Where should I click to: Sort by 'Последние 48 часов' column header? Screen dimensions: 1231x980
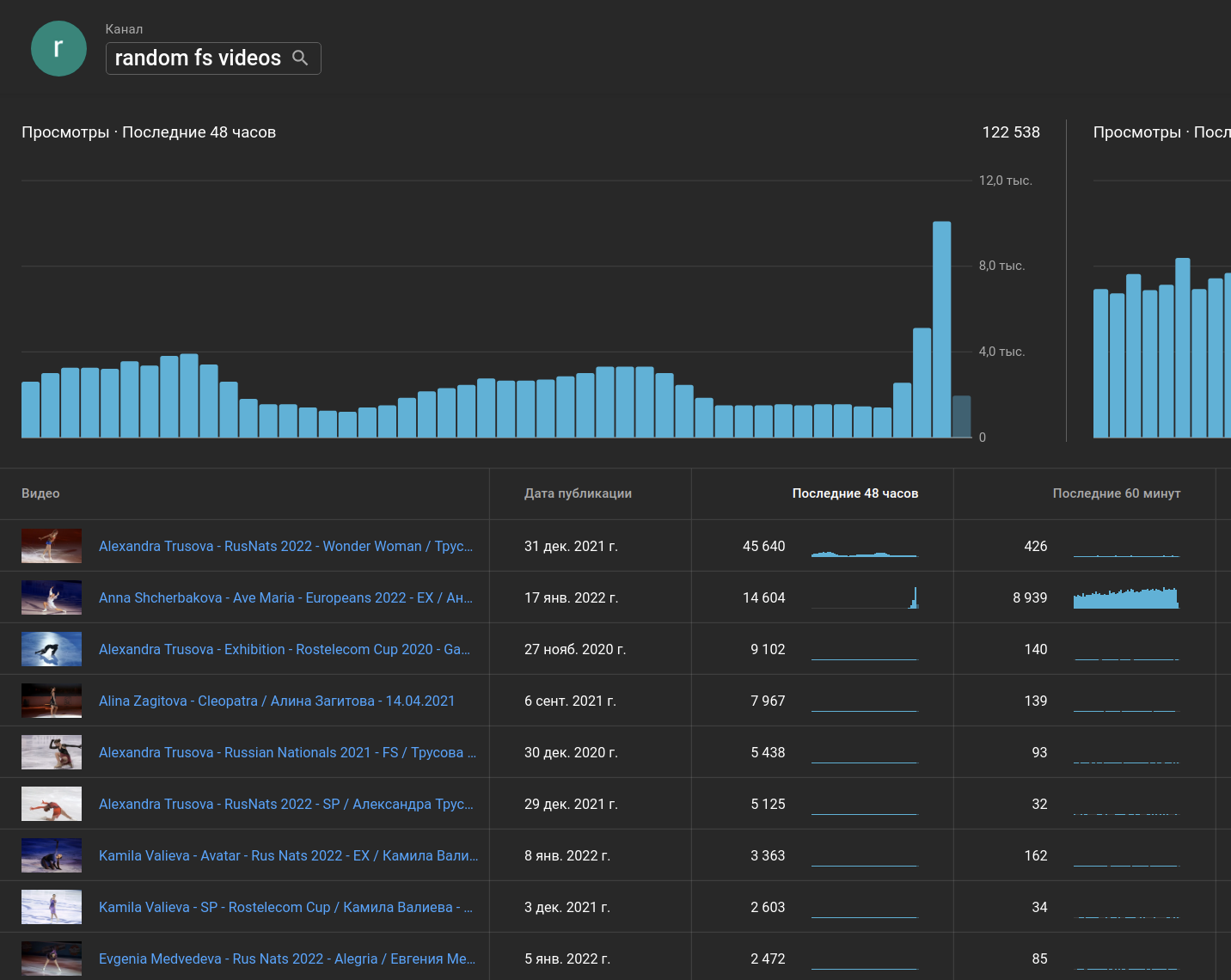[854, 493]
